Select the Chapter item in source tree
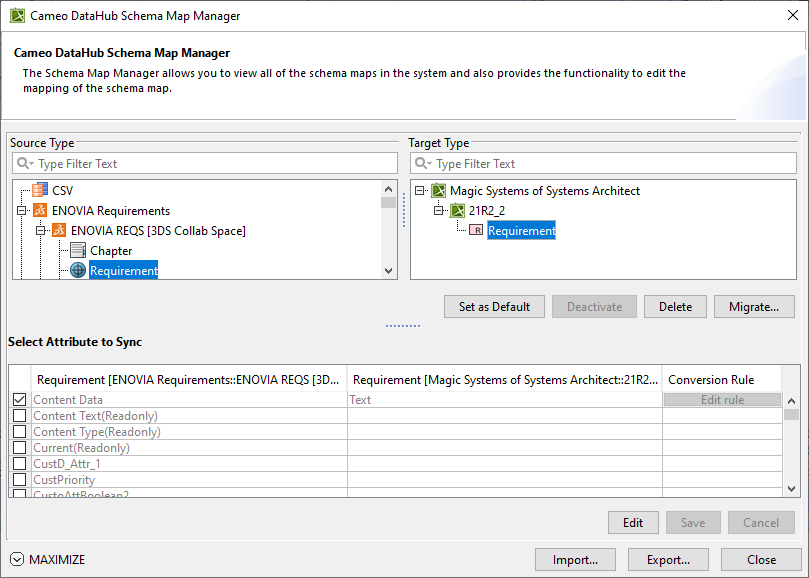Screen dimensions: 809x578 point(111,251)
